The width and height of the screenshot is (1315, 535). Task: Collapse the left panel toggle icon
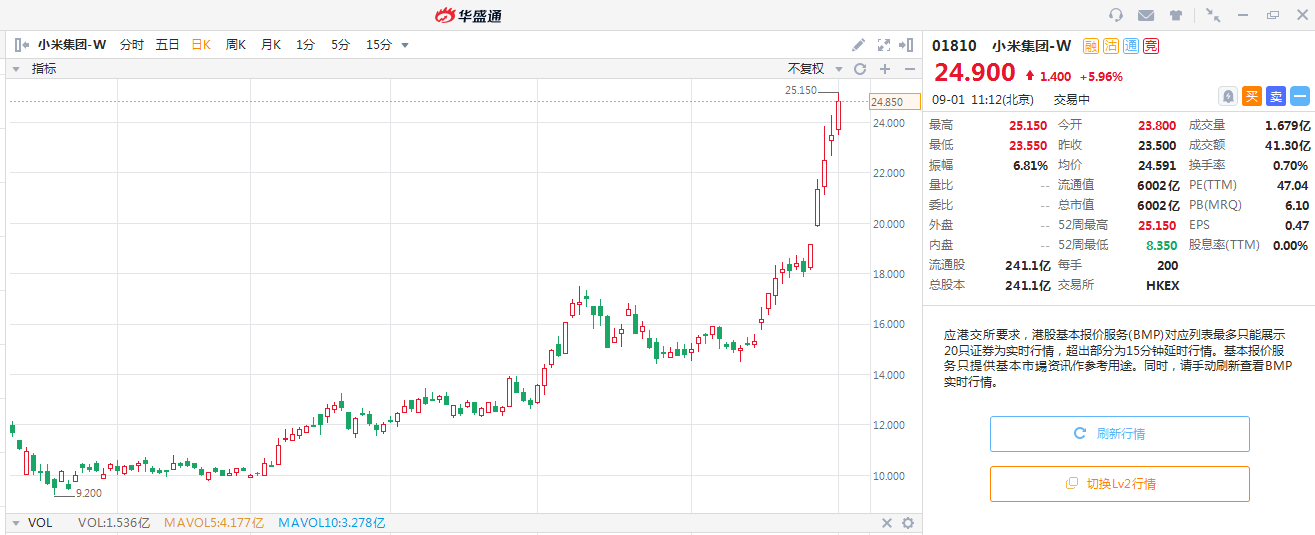(22, 44)
